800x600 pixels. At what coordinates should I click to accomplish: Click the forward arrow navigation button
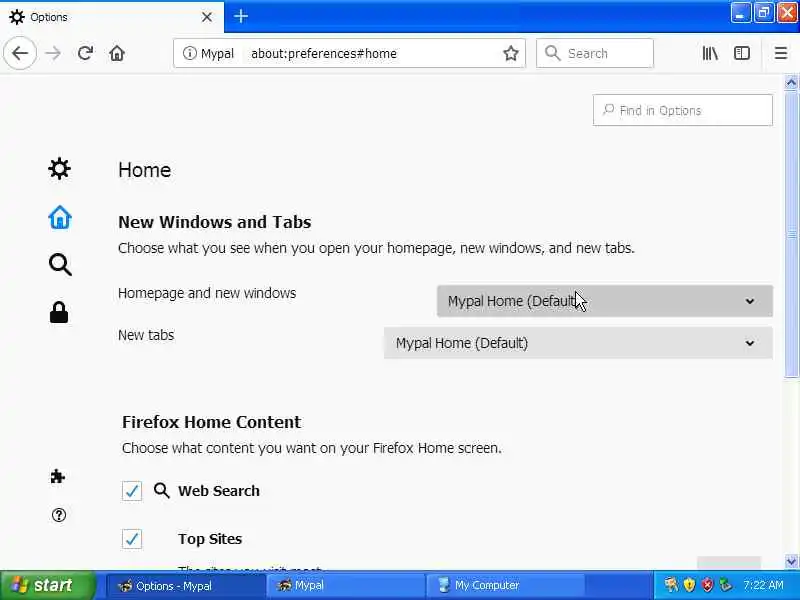[x=53, y=53]
